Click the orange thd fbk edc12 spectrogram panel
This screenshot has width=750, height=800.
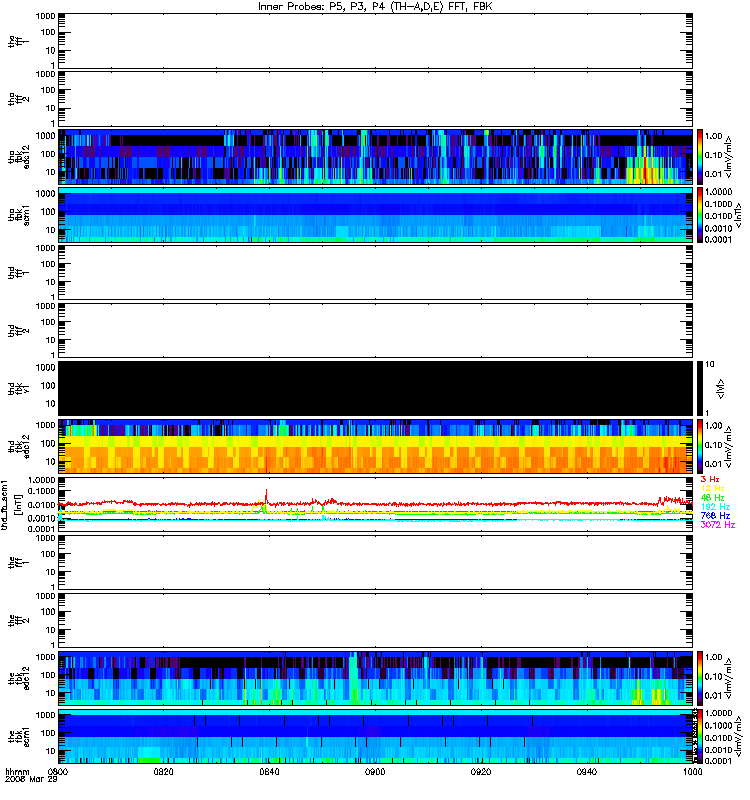click(x=376, y=446)
